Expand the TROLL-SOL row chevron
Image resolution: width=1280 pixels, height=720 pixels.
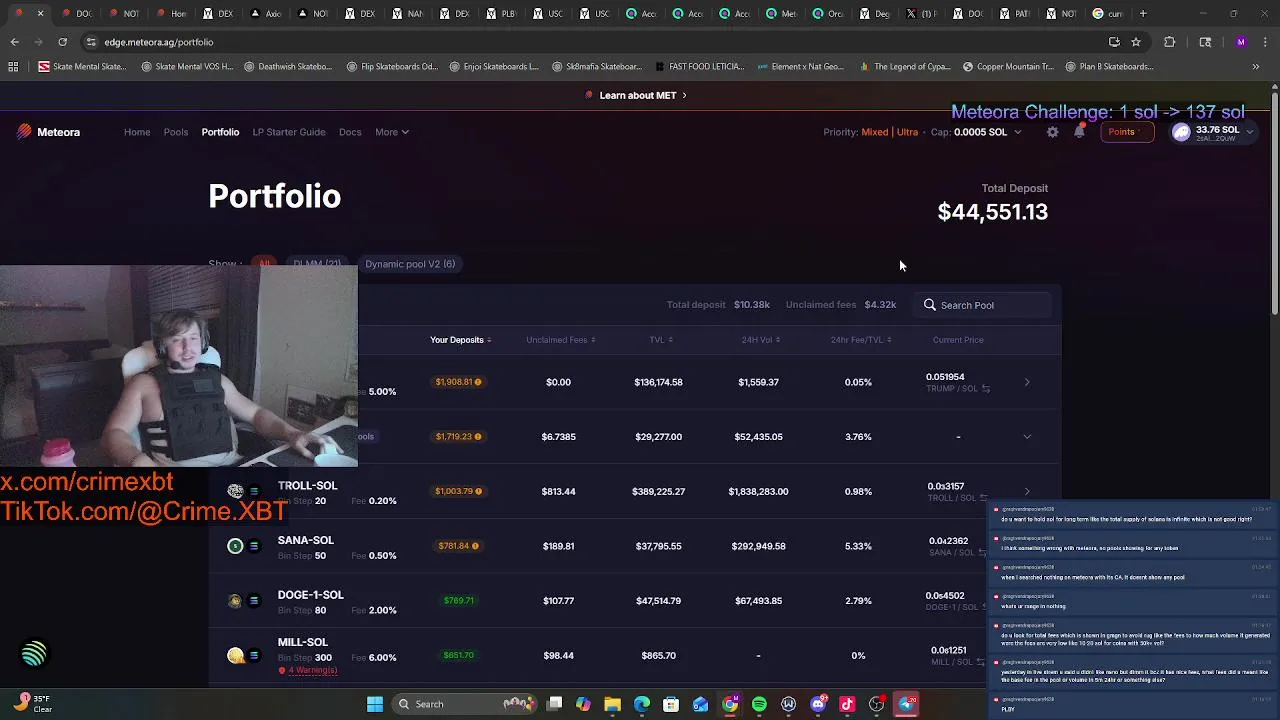(x=1027, y=491)
